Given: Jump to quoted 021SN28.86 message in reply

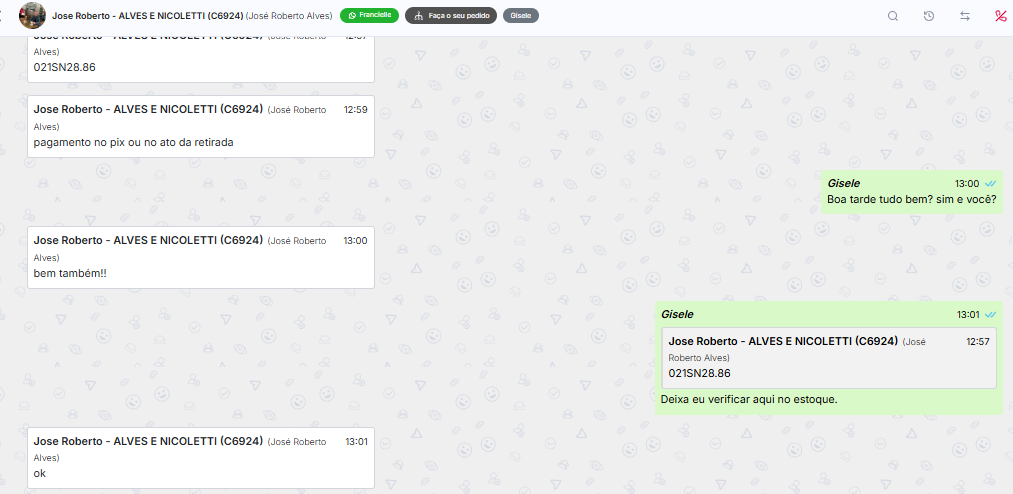Looking at the screenshot, I should pyautogui.click(x=829, y=358).
